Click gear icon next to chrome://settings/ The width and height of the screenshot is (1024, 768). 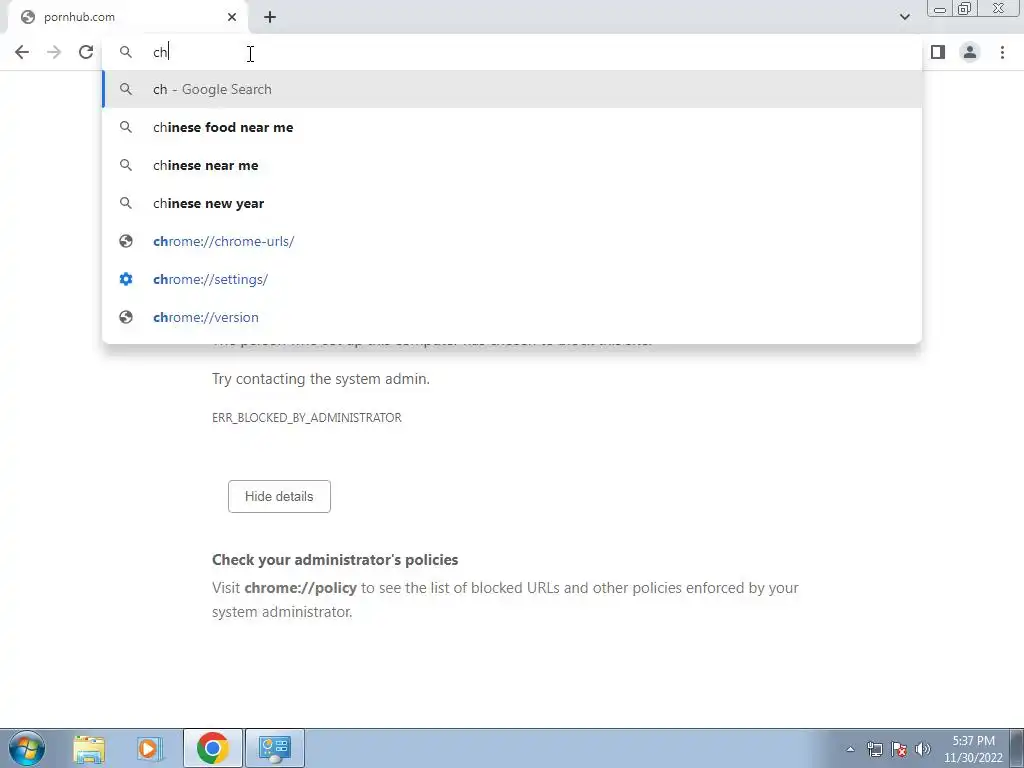[126, 279]
